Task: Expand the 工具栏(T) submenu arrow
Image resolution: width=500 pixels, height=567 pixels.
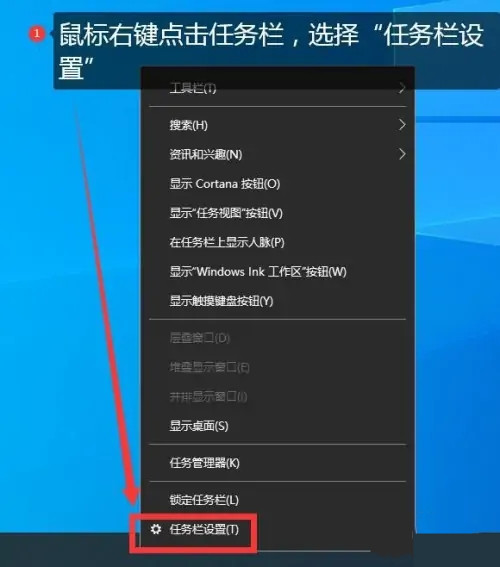Action: [x=402, y=88]
